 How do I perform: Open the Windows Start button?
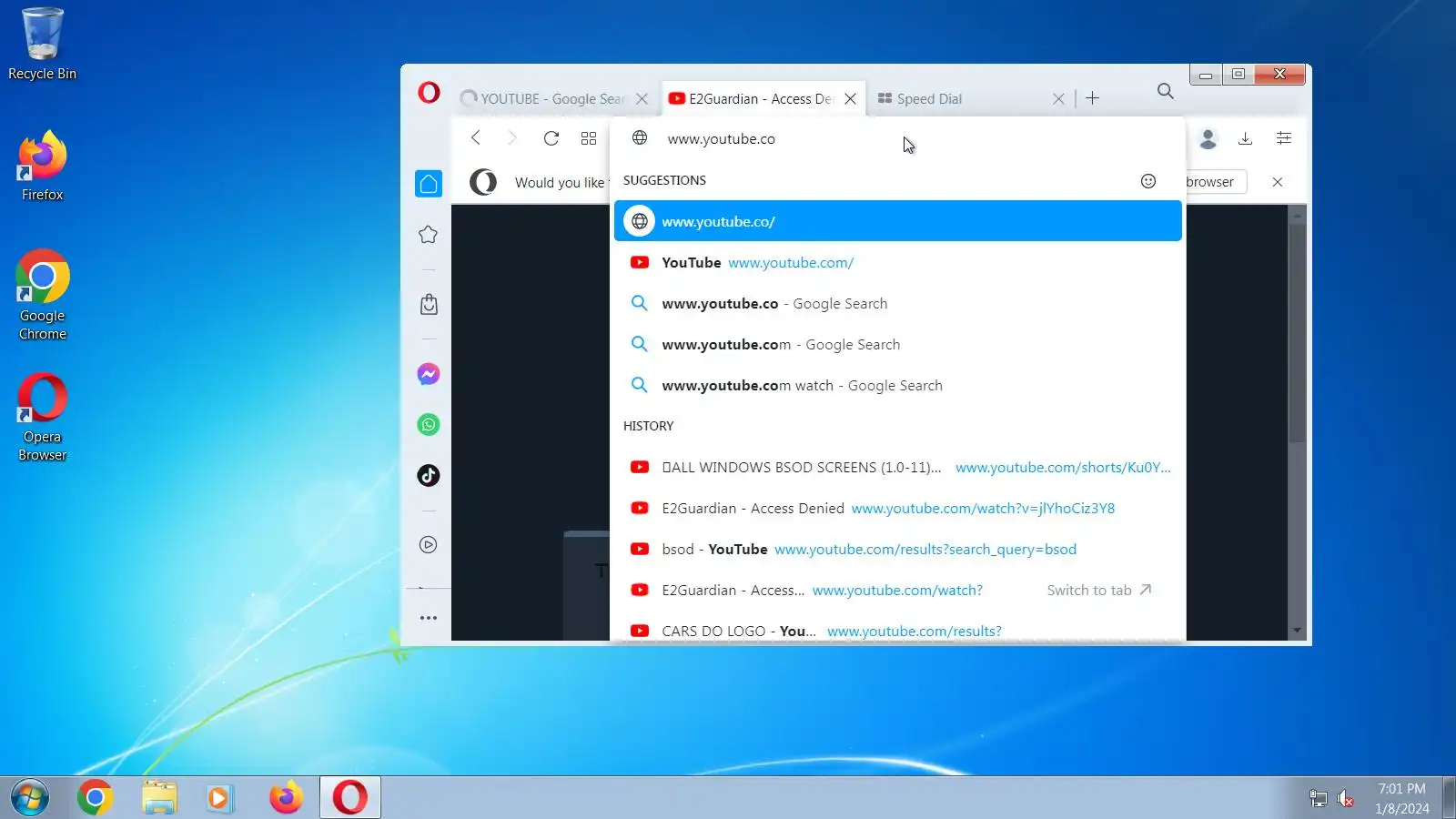[30, 798]
